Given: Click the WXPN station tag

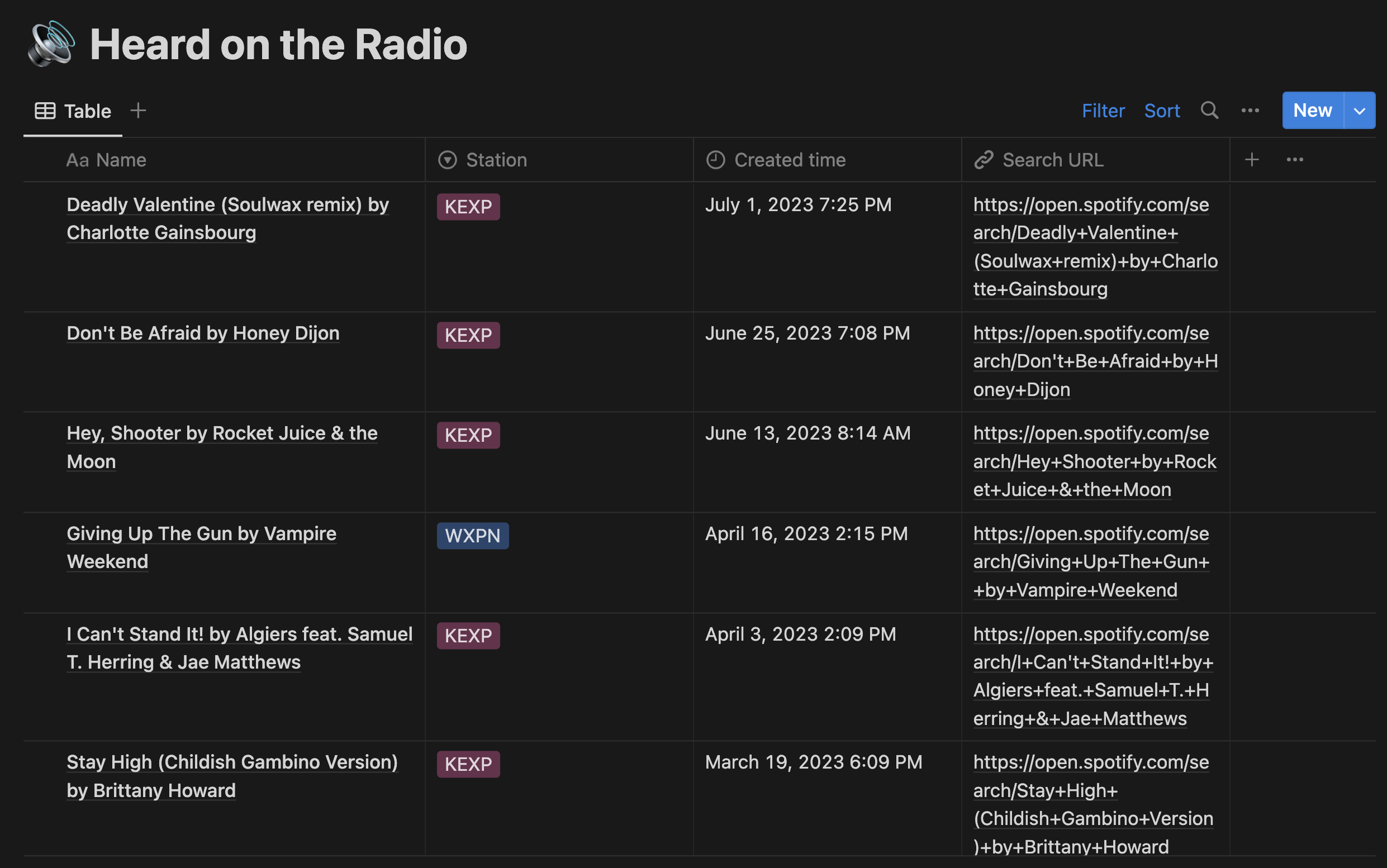Looking at the screenshot, I should click(473, 536).
